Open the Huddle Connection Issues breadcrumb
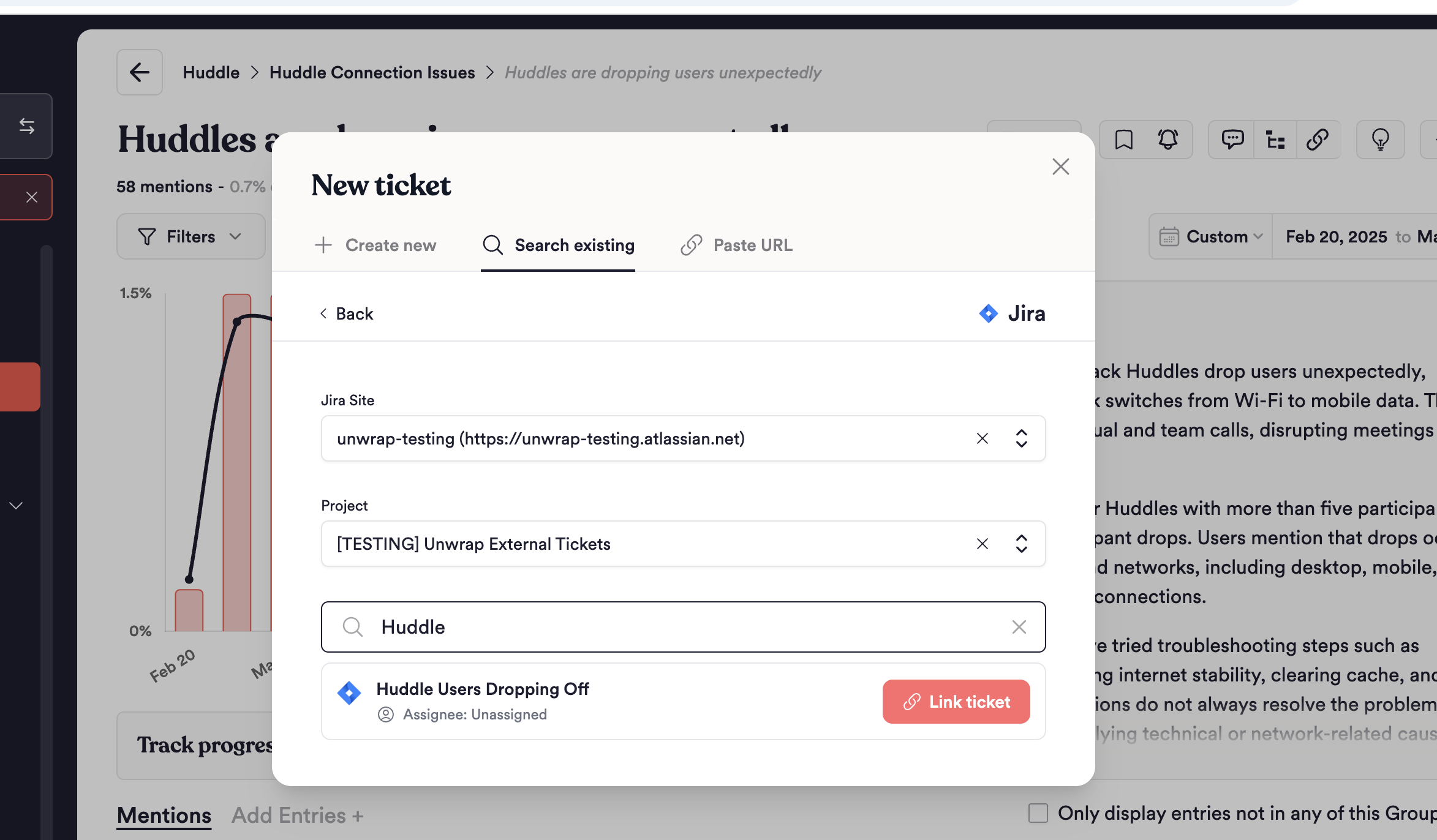The image size is (1437, 840). [x=372, y=72]
